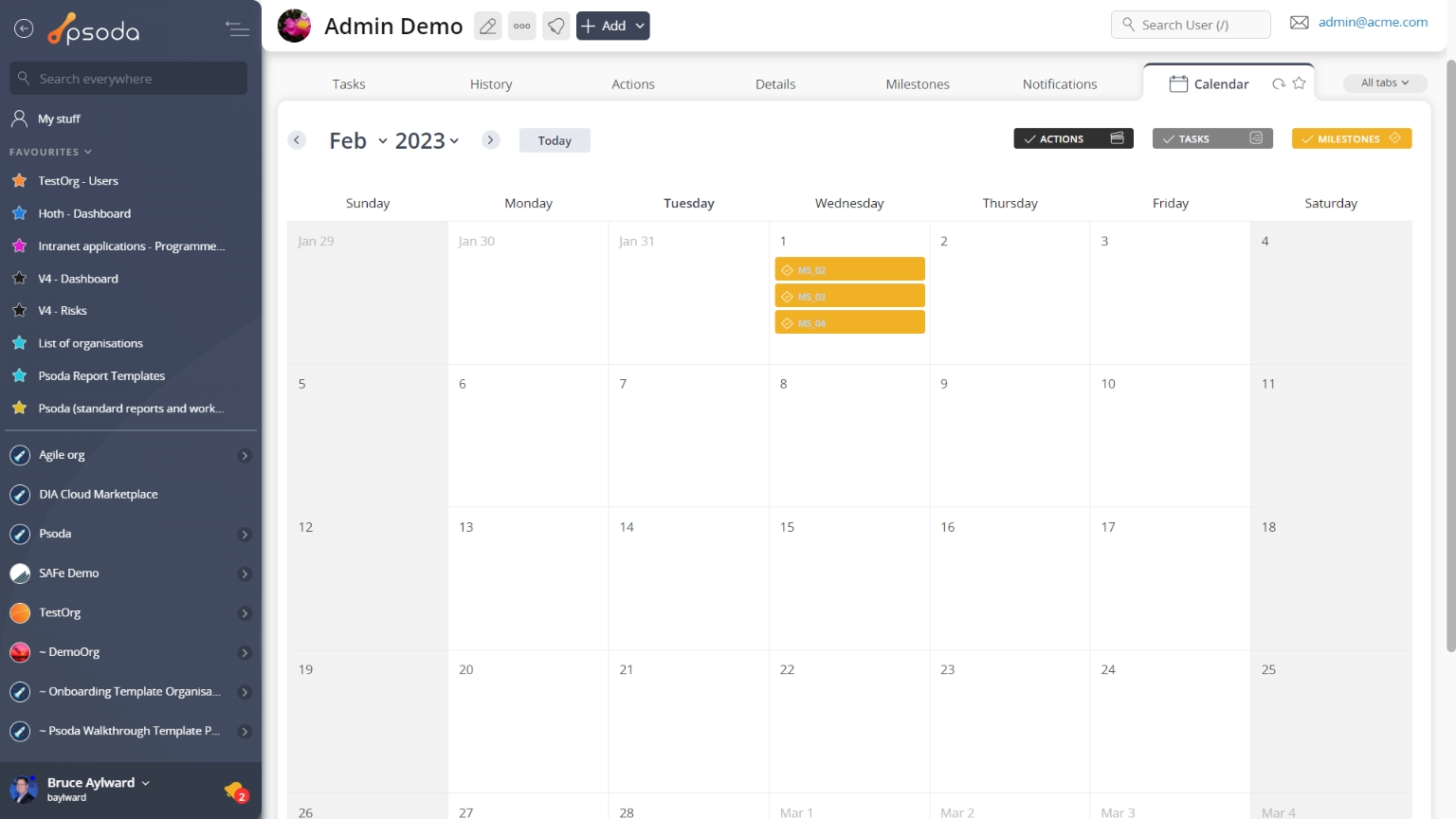This screenshot has height=819, width=1456.
Task: Open the month dropdown showing Feb
Action: 358,140
